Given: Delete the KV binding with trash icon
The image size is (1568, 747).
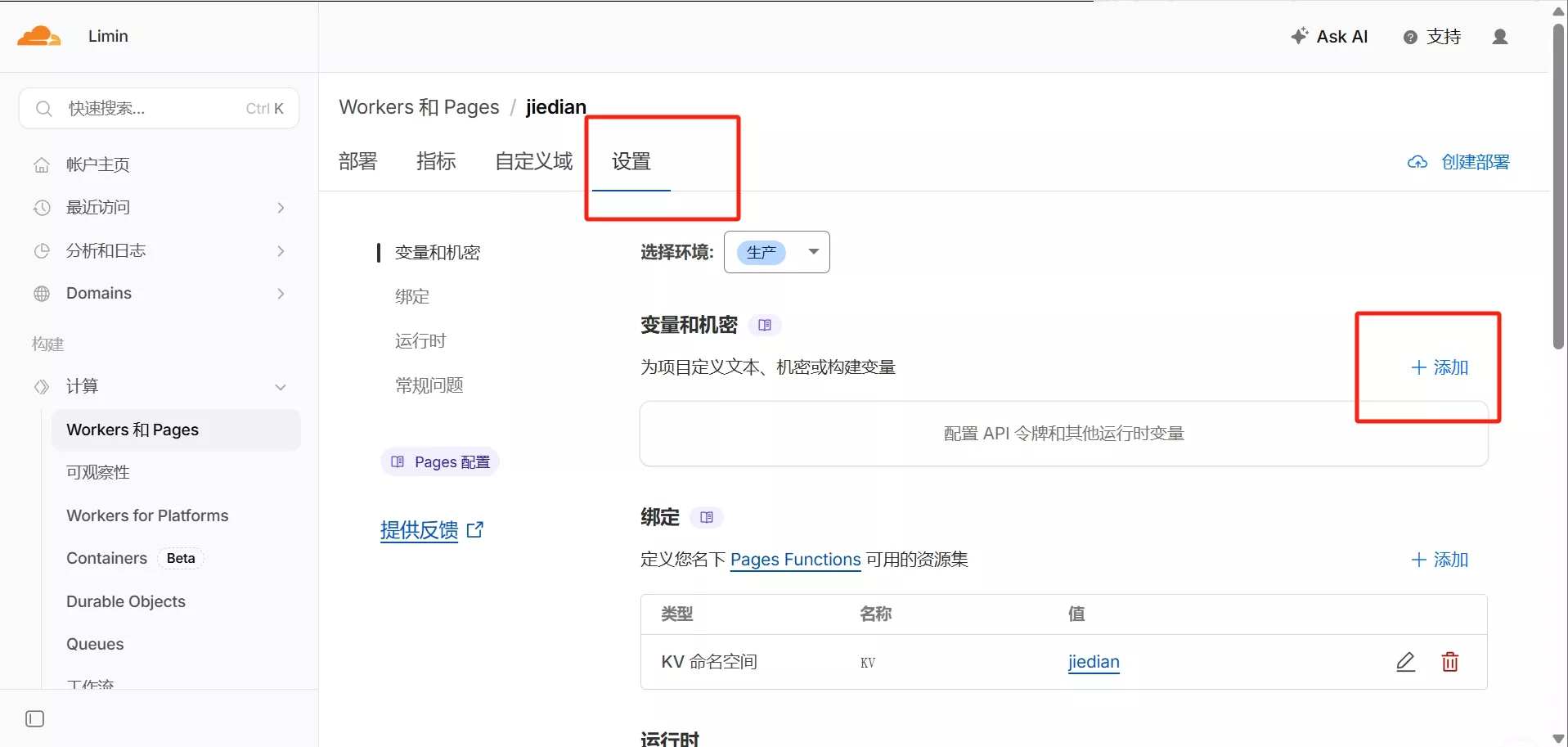Looking at the screenshot, I should coord(1450,662).
